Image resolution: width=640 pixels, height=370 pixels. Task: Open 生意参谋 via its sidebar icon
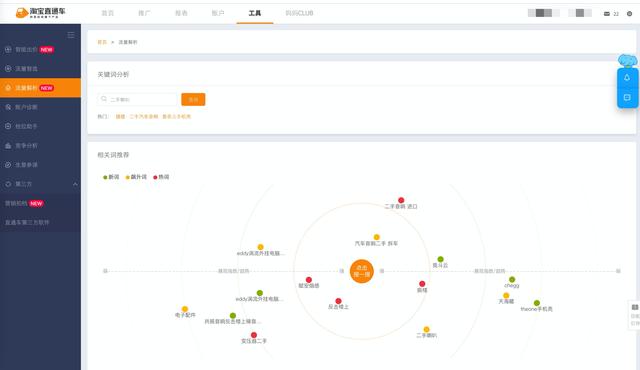8,165
